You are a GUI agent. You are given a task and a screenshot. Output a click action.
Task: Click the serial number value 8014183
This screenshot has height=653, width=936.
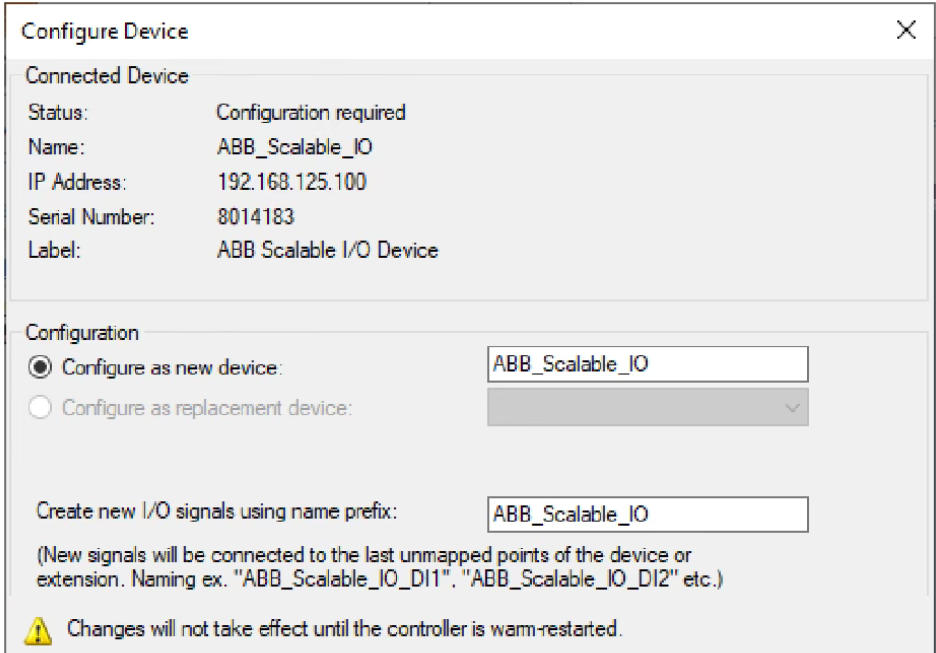pyautogui.click(x=255, y=216)
